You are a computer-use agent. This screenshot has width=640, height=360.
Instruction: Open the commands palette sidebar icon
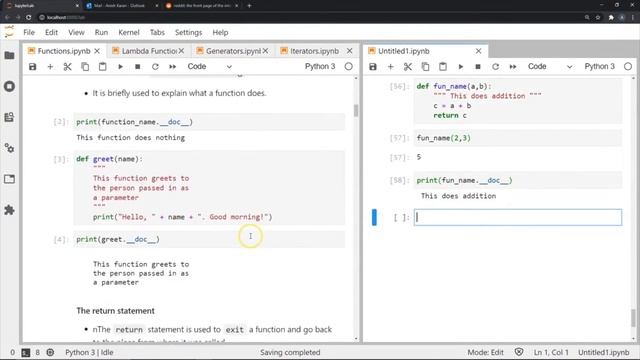(9, 118)
